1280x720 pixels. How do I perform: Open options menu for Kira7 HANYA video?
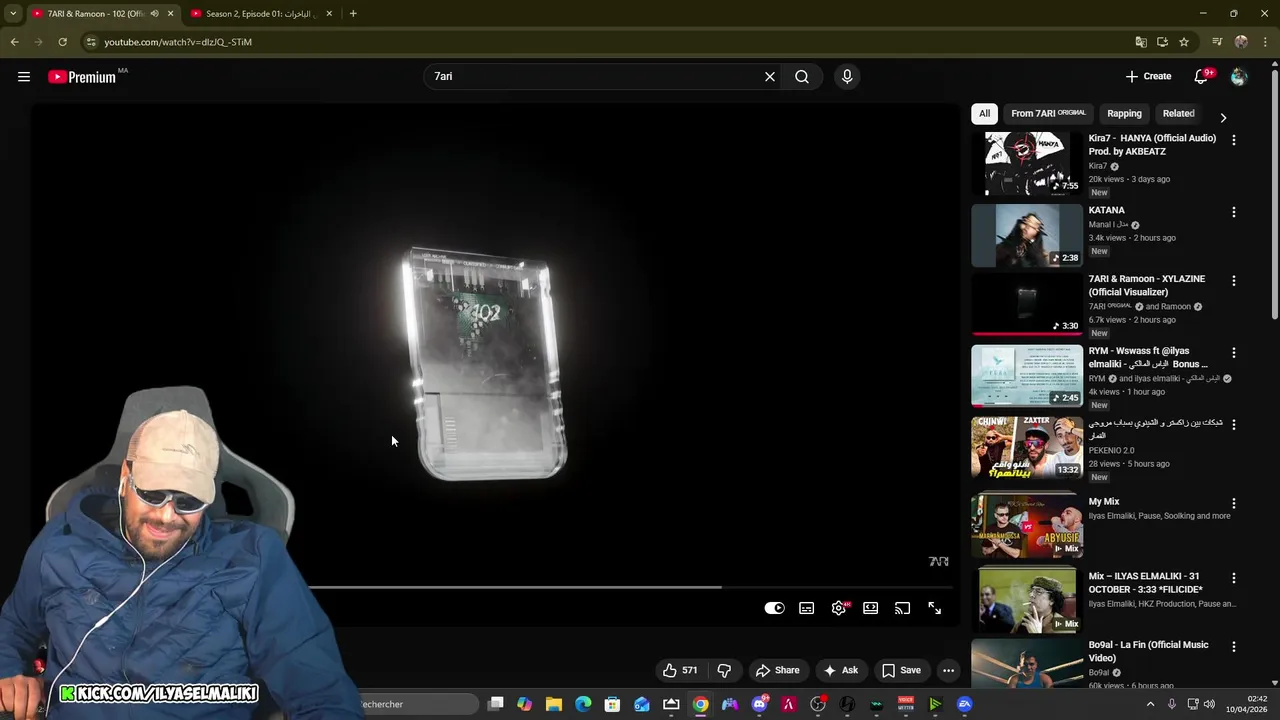click(x=1234, y=140)
